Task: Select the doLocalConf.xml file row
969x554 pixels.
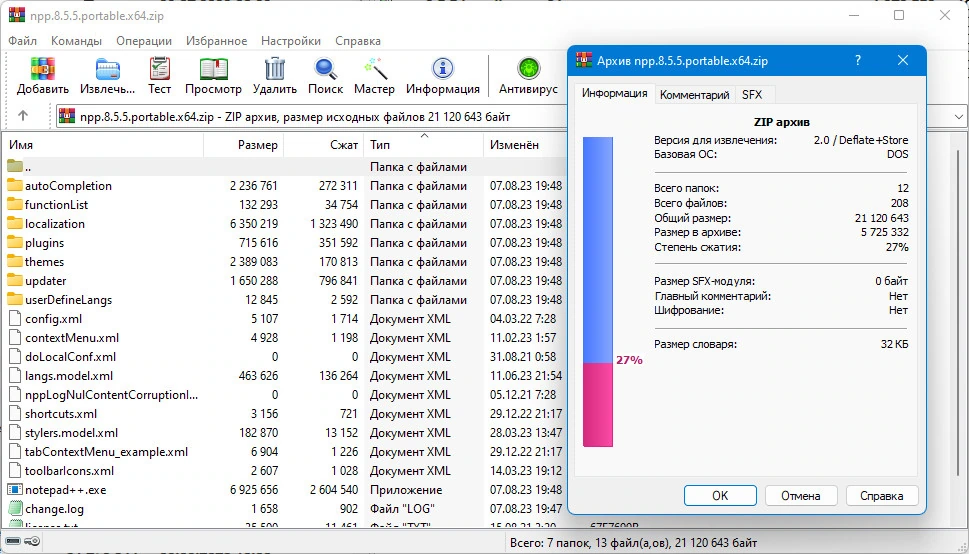Action: click(x=284, y=357)
